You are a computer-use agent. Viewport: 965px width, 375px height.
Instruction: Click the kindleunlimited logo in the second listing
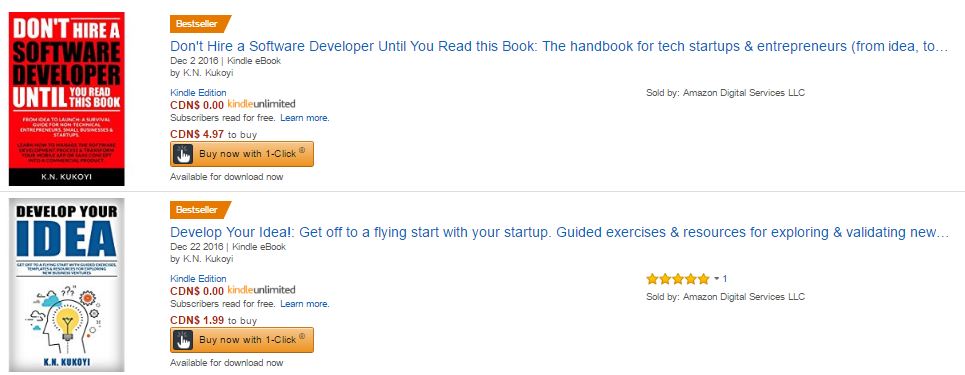click(x=262, y=290)
